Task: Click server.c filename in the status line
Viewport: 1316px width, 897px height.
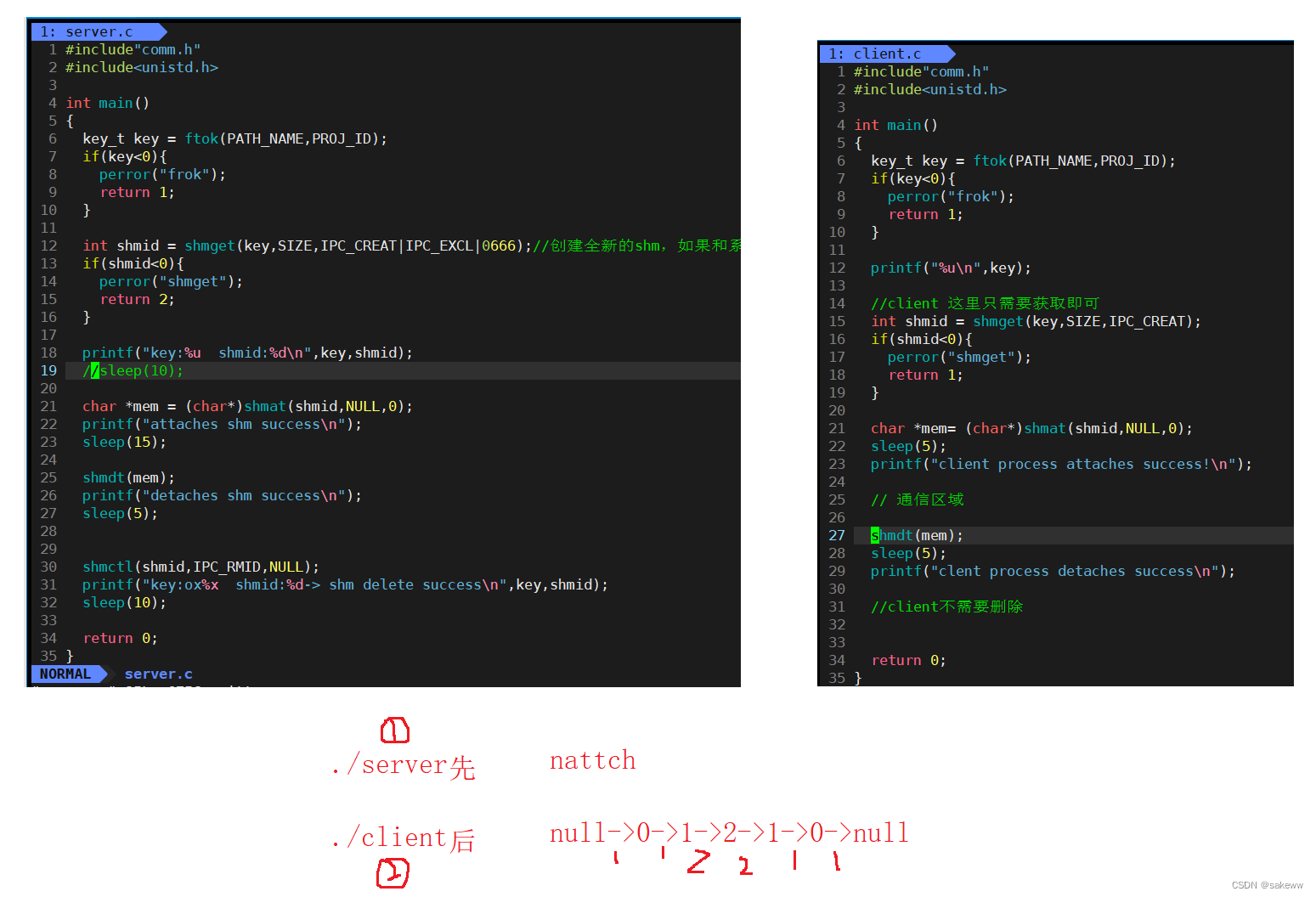Action: 159,674
